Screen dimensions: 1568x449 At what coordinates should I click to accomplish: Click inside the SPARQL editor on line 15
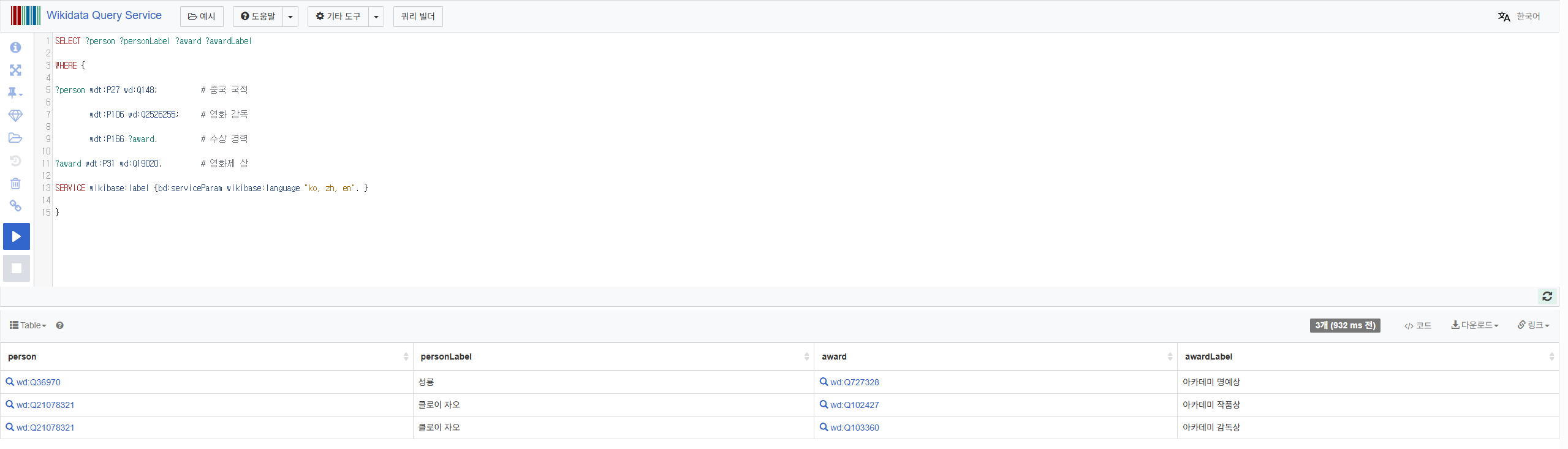(x=184, y=213)
